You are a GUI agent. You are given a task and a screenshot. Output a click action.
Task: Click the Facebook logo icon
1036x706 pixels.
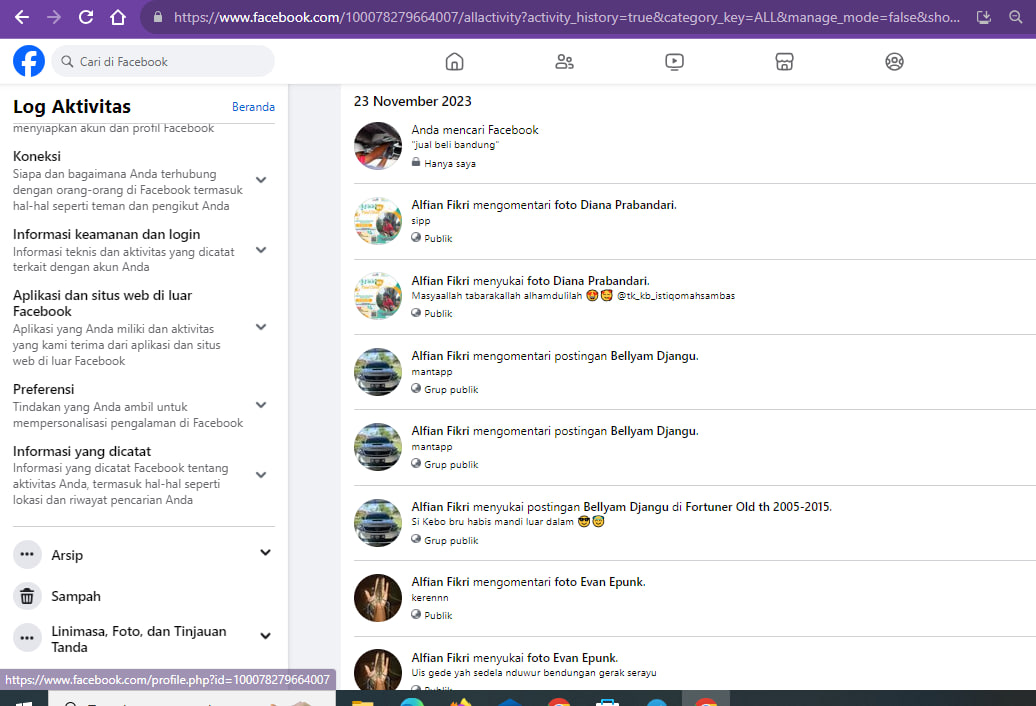(29, 61)
